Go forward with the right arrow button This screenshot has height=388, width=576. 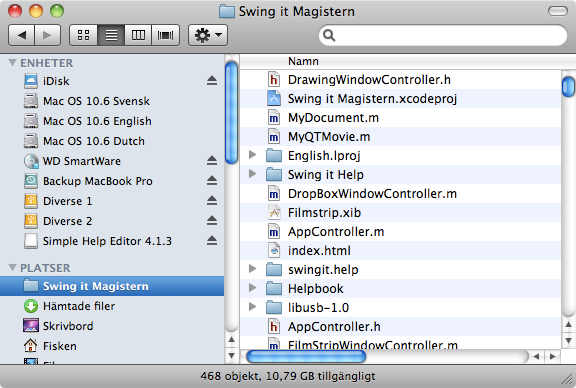(x=47, y=35)
